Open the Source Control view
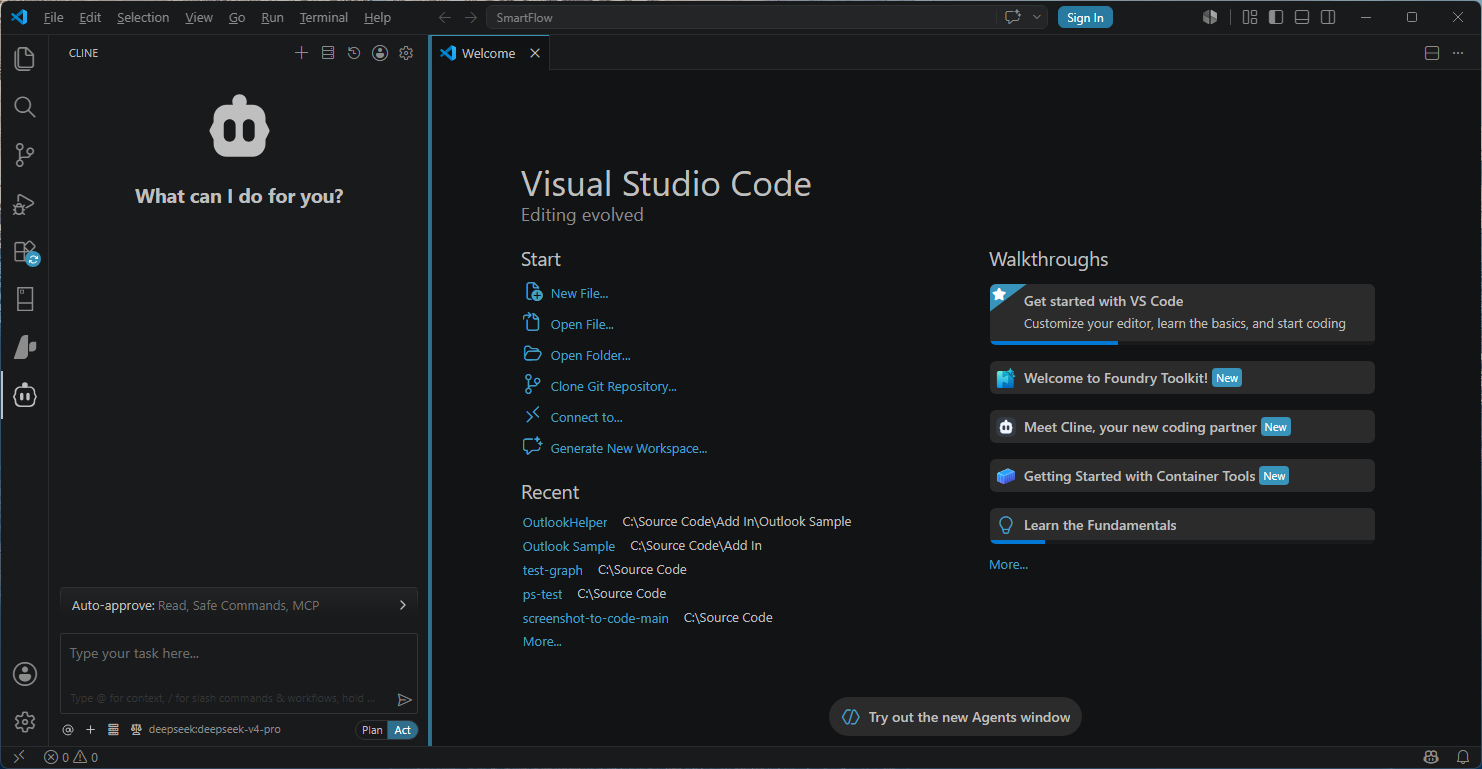Image resolution: width=1482 pixels, height=769 pixels. (x=24, y=155)
